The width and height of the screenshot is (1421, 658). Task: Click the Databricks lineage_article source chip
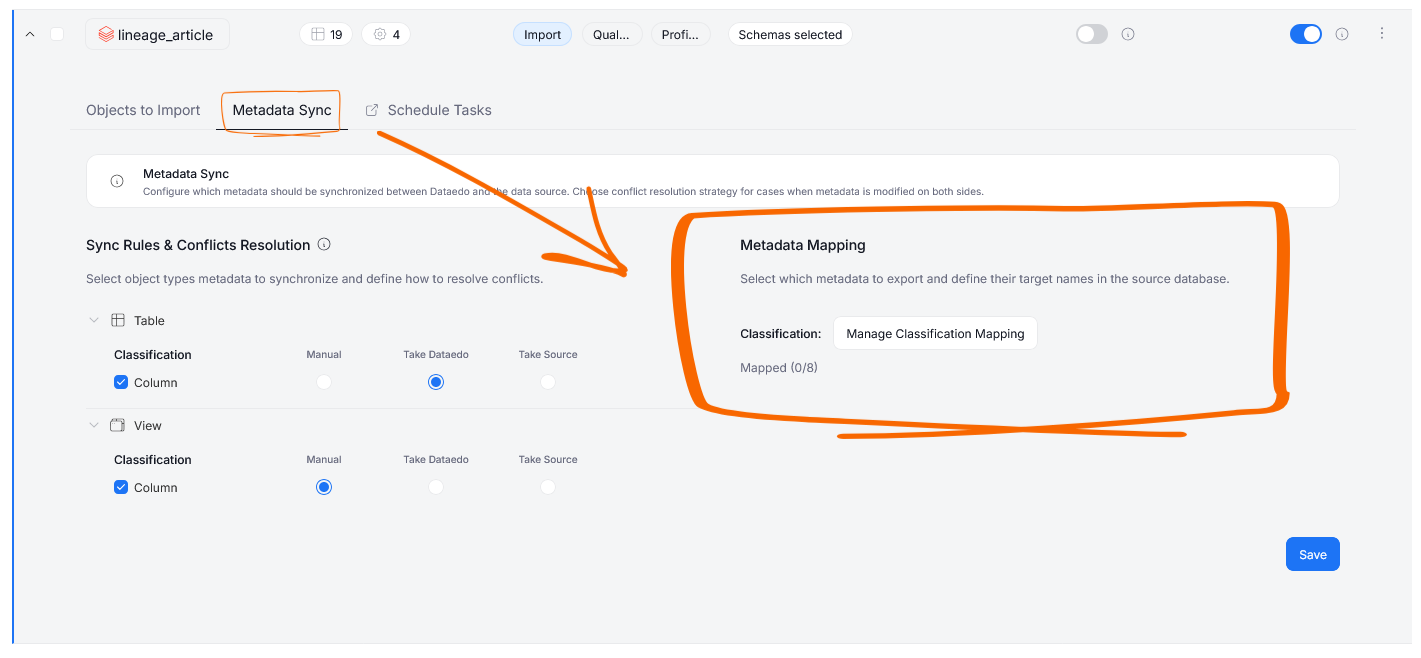pos(157,34)
